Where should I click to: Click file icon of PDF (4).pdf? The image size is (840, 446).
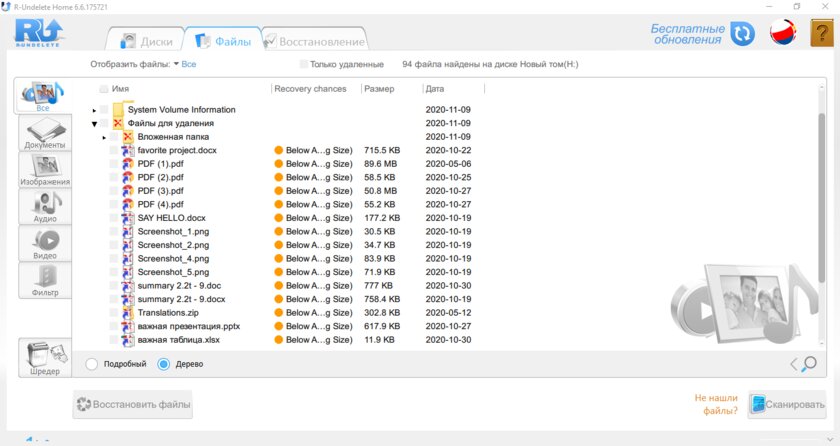(x=128, y=205)
